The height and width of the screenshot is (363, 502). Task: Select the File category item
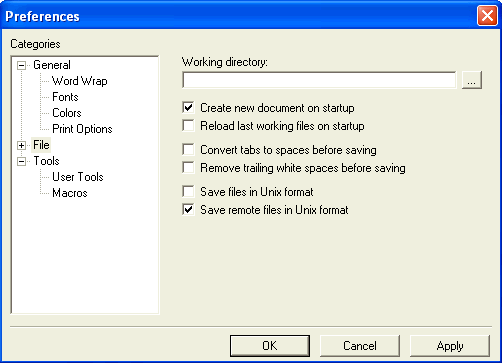pos(41,145)
